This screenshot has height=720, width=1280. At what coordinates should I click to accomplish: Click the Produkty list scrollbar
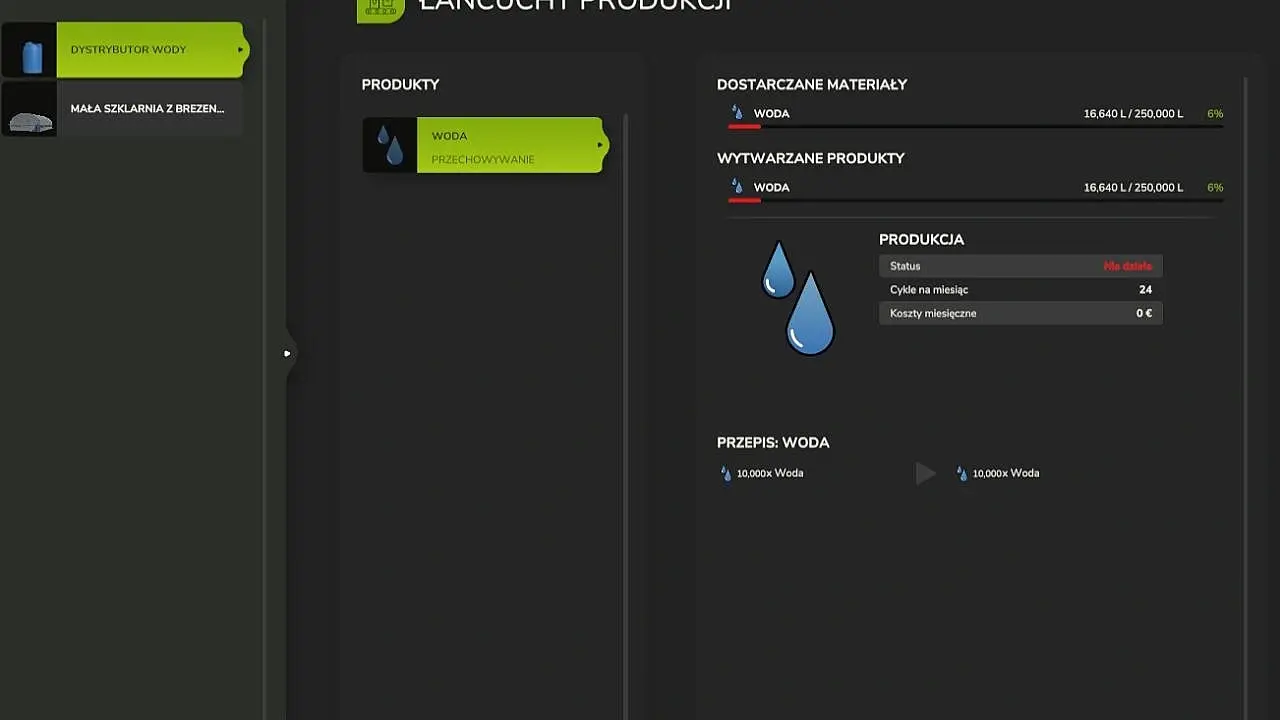point(626,400)
